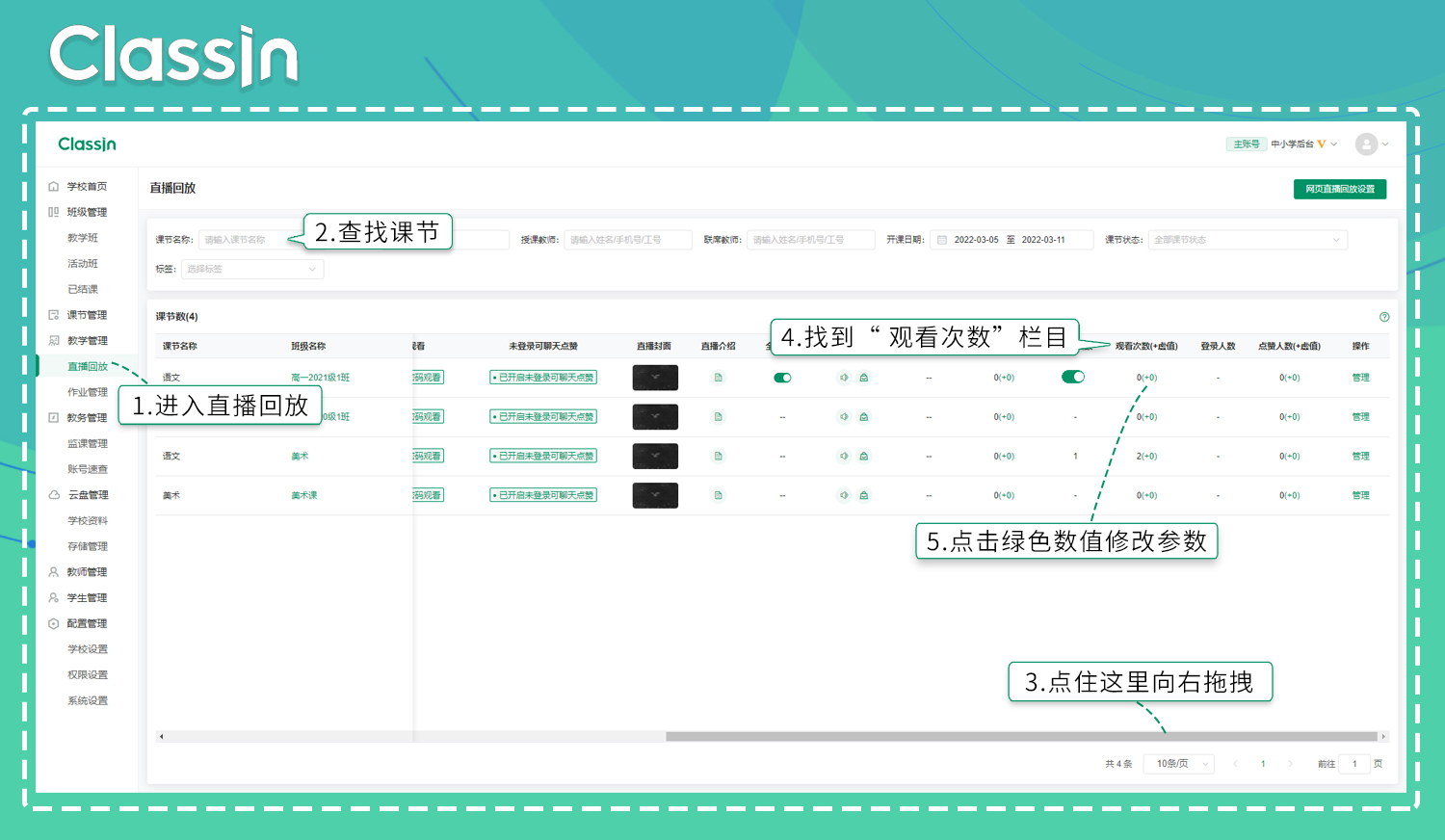Open 直播介绍 document icon for 美术课 row
The image size is (1445, 840).
718,495
